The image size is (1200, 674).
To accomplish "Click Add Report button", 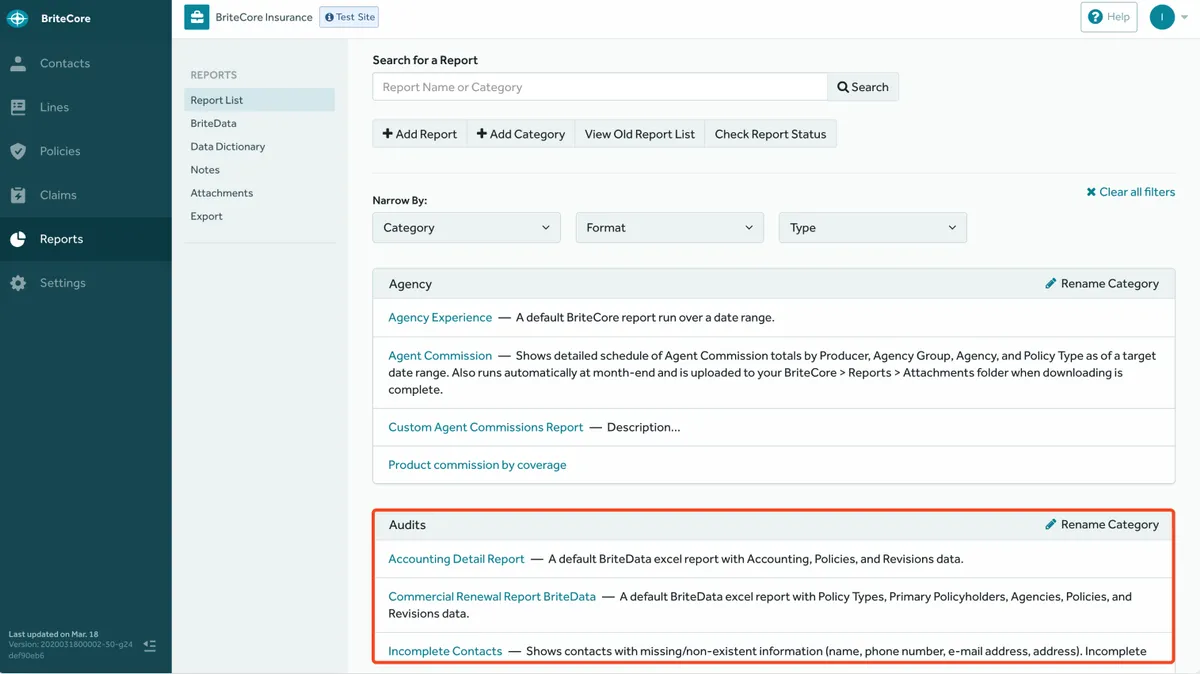I will [x=420, y=134].
